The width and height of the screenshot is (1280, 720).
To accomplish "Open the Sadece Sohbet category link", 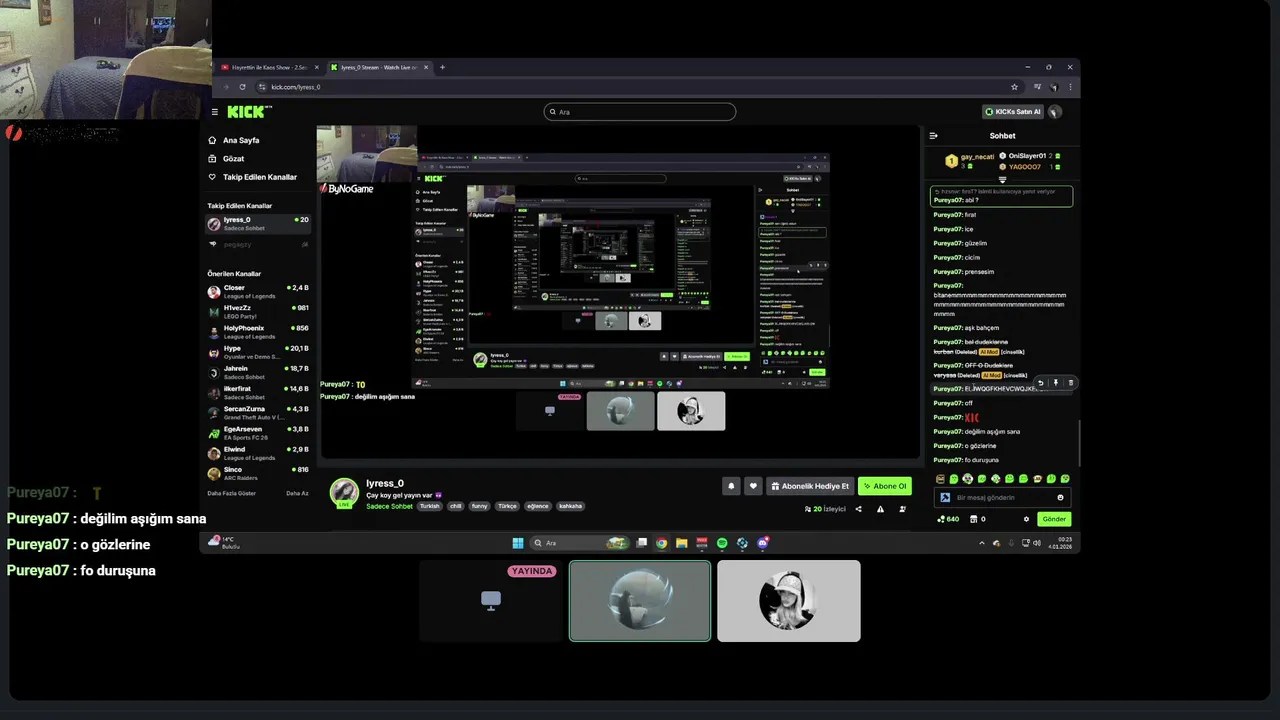I will [389, 506].
